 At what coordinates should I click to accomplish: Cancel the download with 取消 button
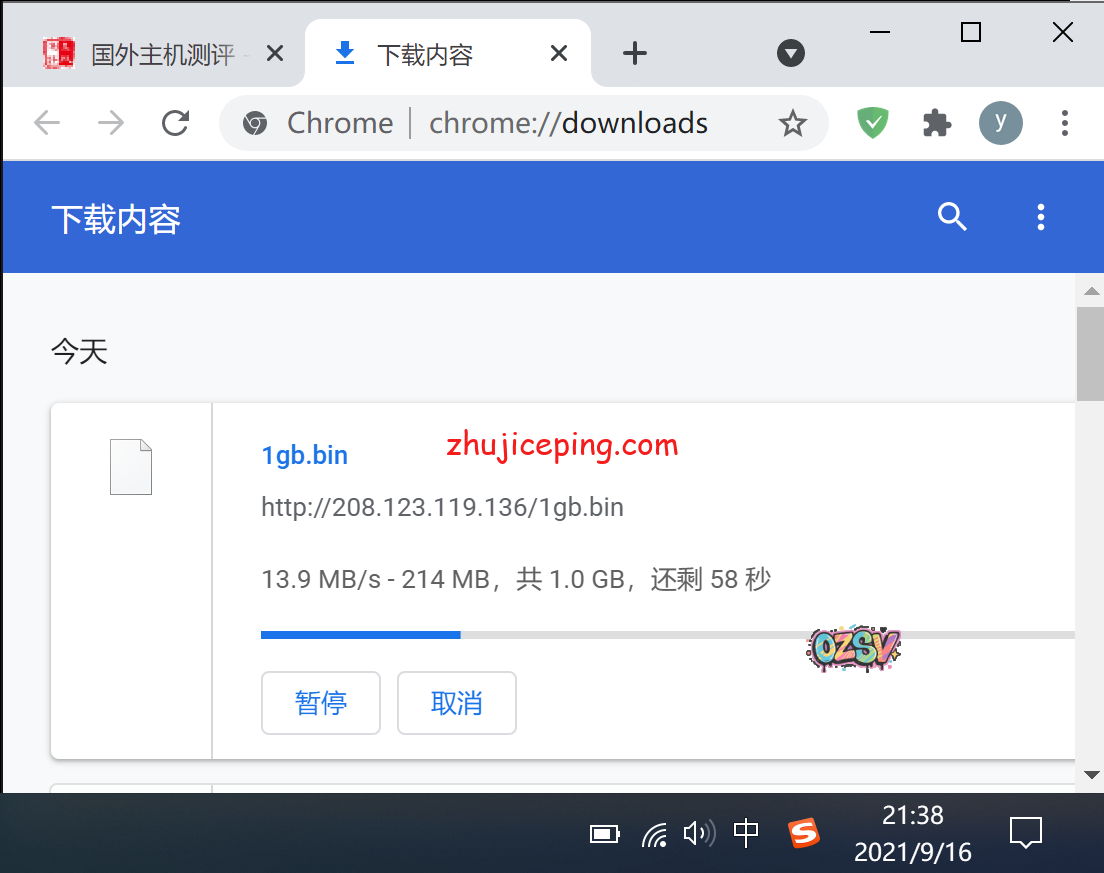pyautogui.click(x=457, y=703)
